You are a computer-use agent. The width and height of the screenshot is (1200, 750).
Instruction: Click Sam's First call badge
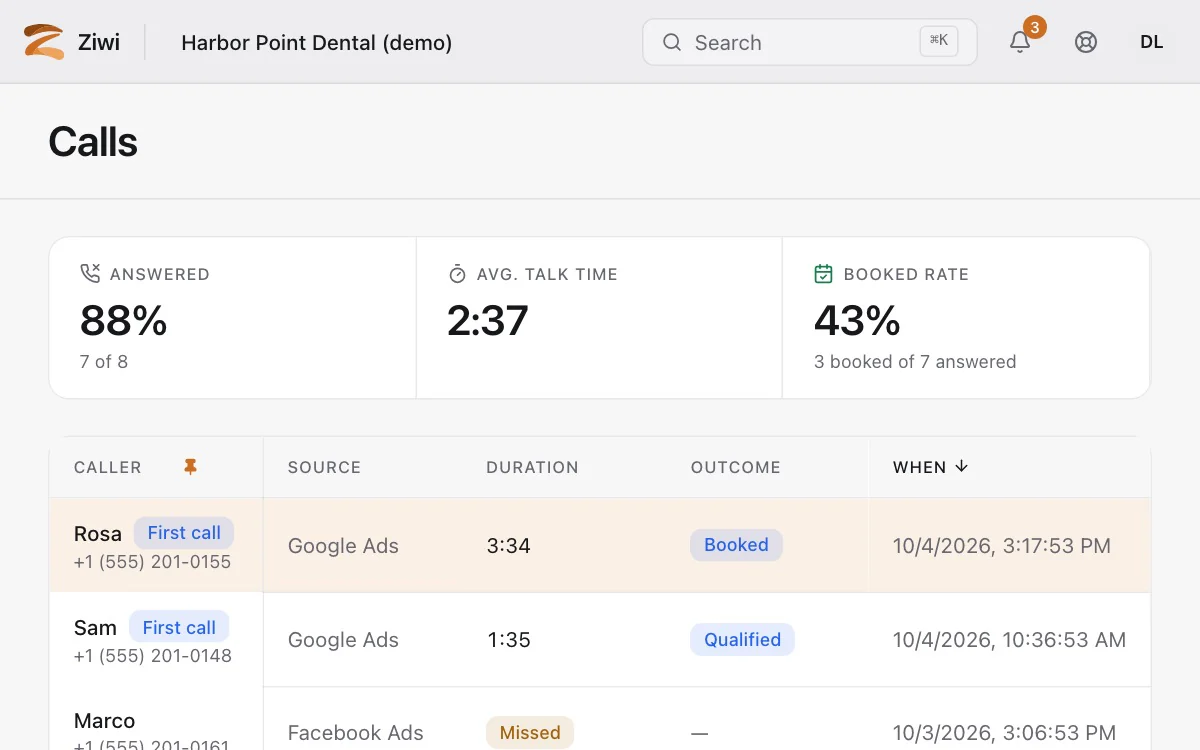(x=179, y=627)
